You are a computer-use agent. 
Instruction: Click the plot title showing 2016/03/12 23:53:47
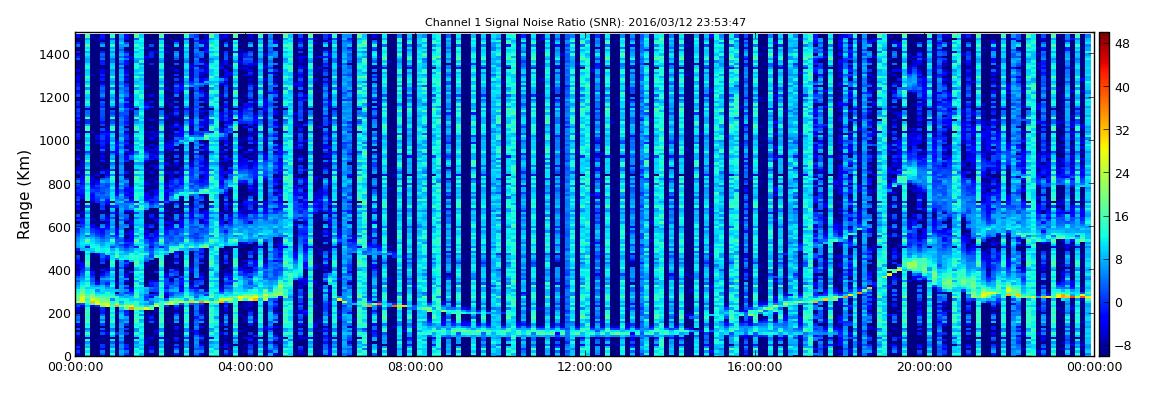pyautogui.click(x=585, y=23)
